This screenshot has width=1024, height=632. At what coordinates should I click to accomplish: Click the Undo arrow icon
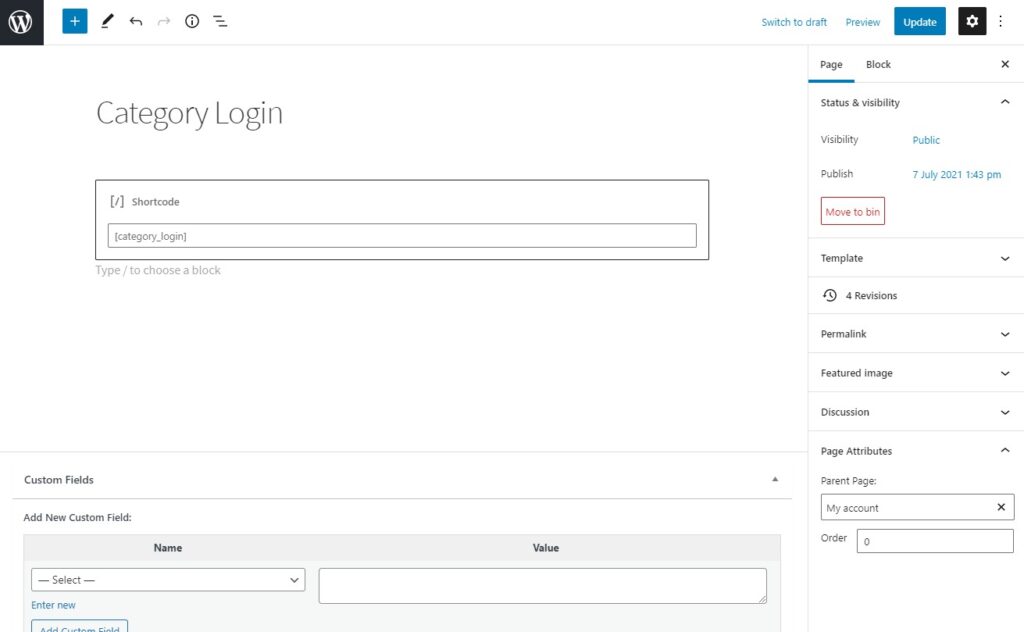(x=136, y=21)
